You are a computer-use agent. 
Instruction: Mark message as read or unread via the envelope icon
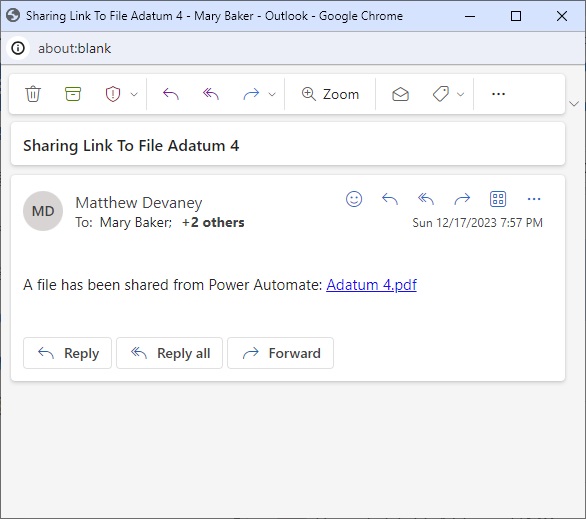pos(401,94)
